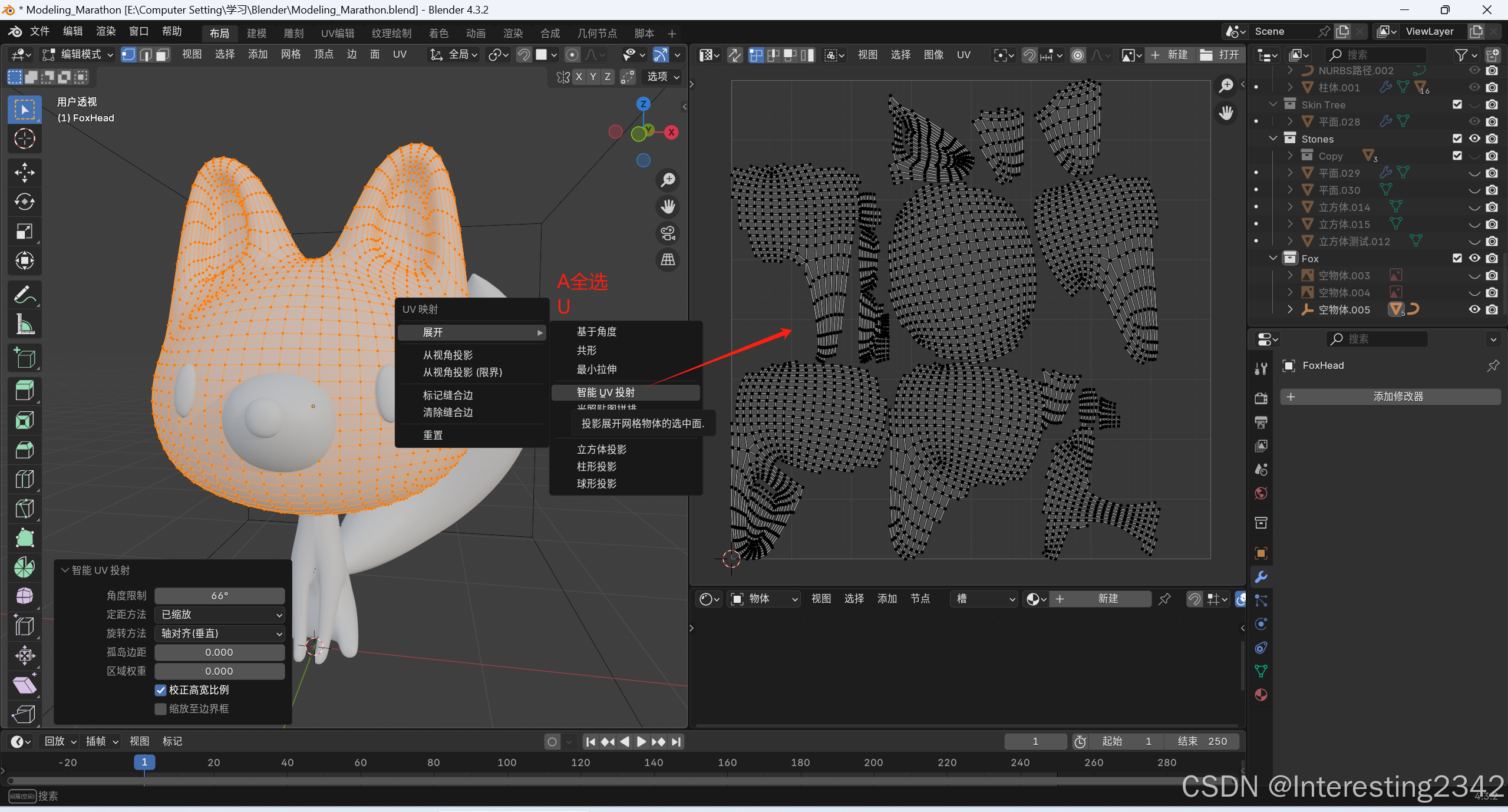Image resolution: width=1508 pixels, height=812 pixels.
Task: Select the Move tool in left toolbar
Action: click(x=24, y=173)
